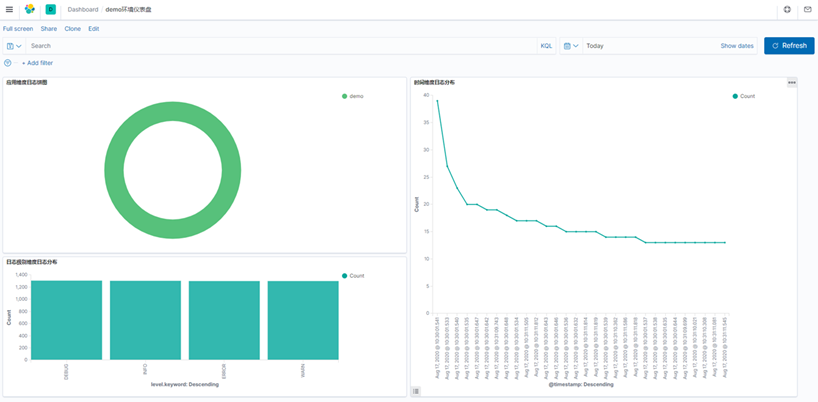Click the demo legend label
This screenshot has width=818, height=402.
click(356, 96)
